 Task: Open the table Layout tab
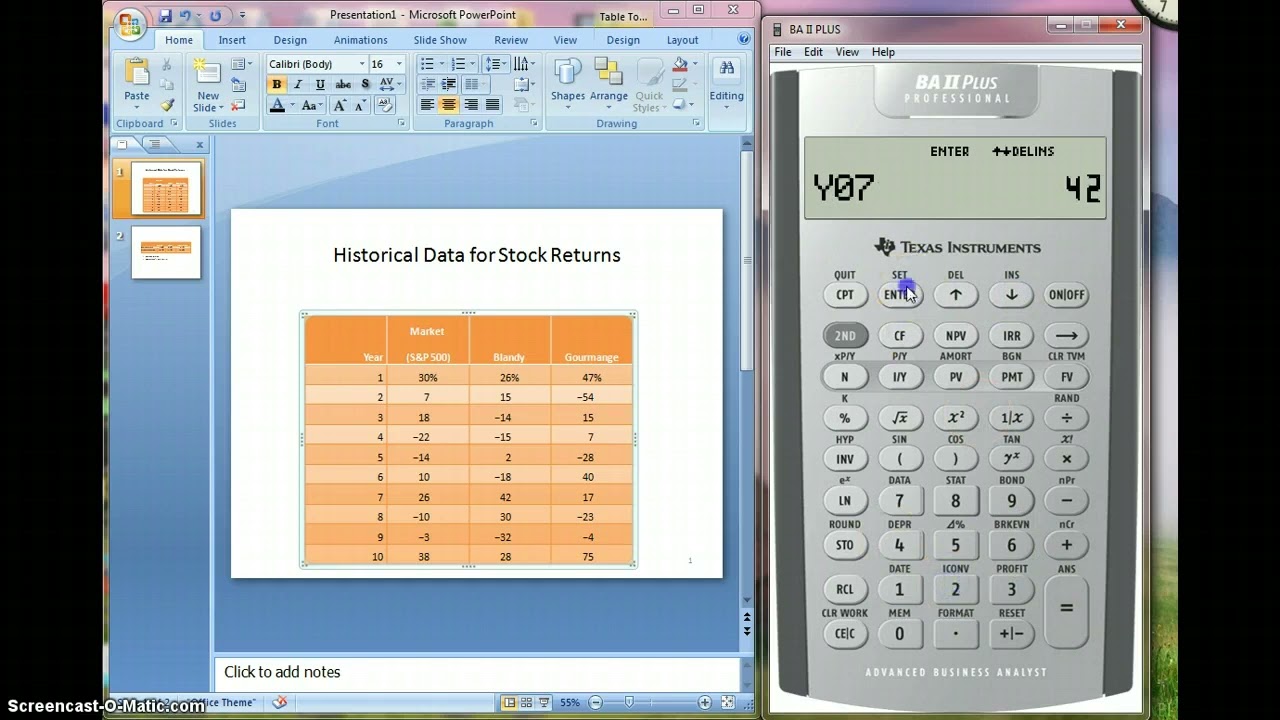pyautogui.click(x=682, y=40)
